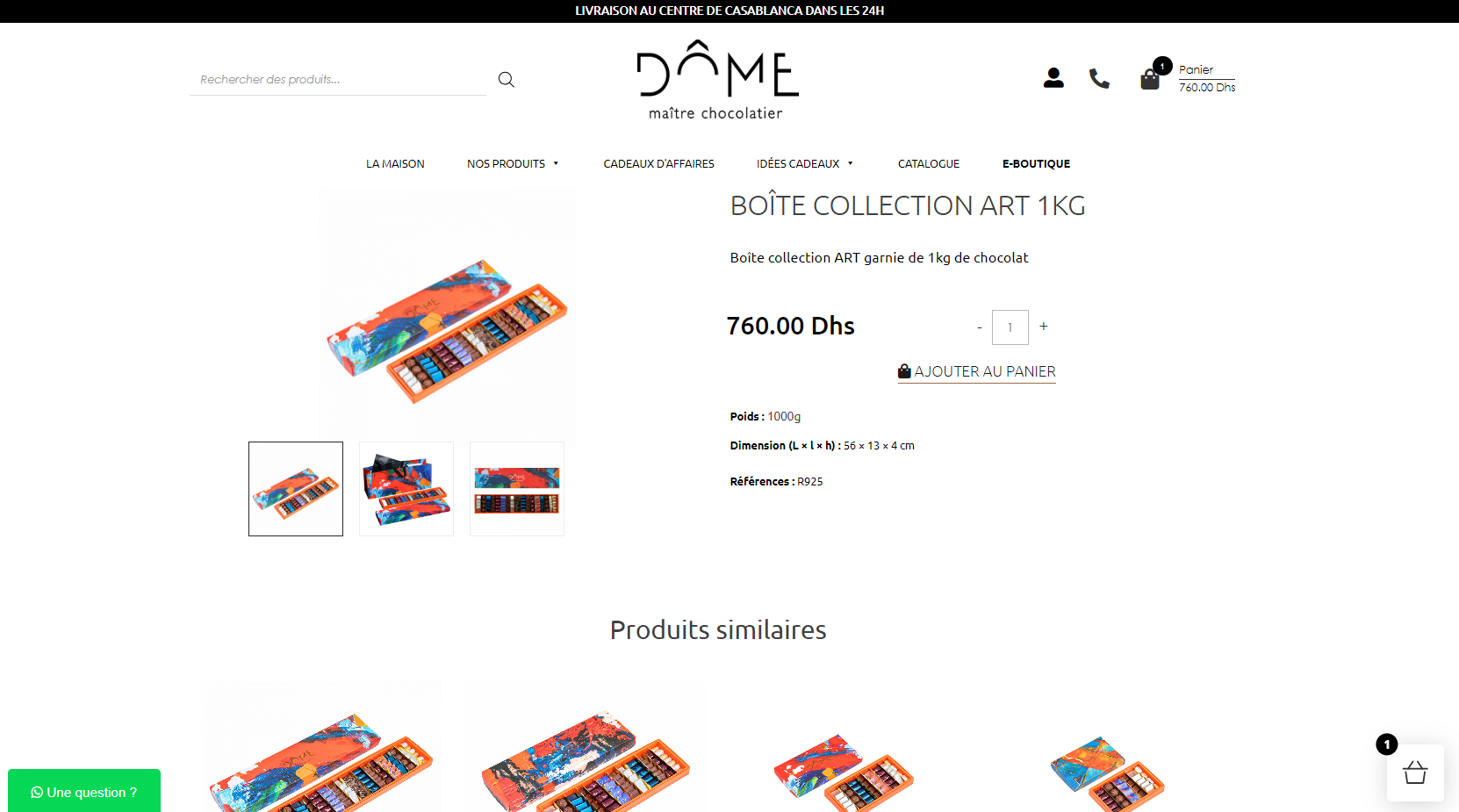Open La Maison menu item
Screen dimensions: 1459x812
coord(395,164)
